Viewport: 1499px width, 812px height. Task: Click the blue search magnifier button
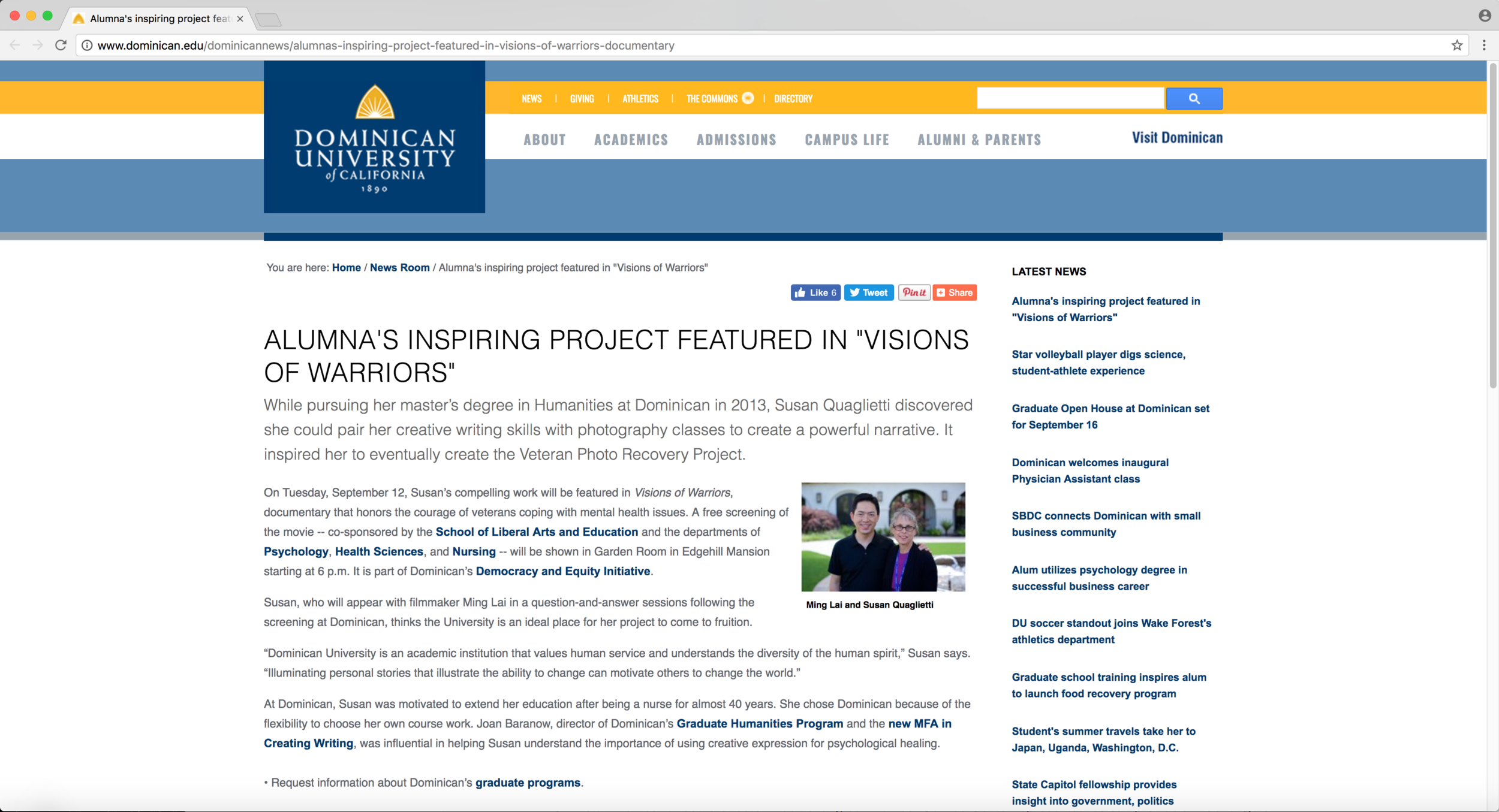[x=1193, y=98]
